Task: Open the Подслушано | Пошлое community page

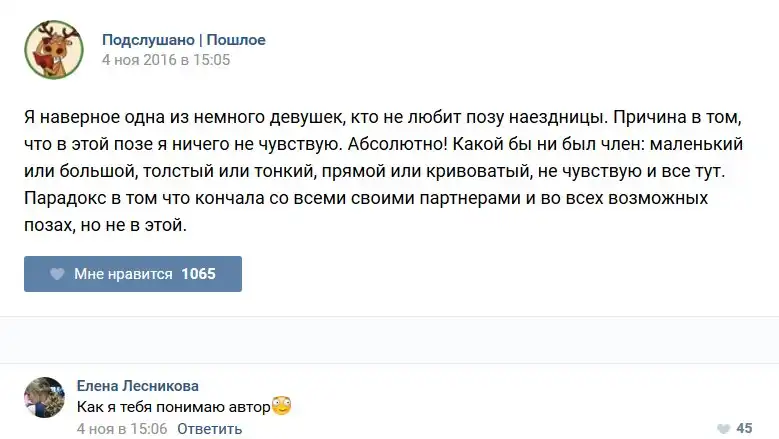Action: point(183,40)
